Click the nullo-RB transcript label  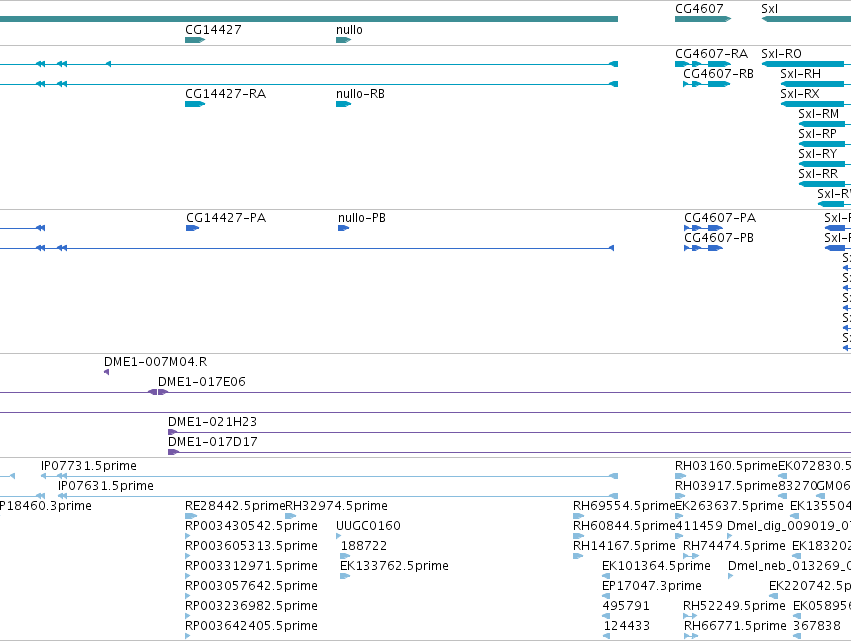pos(360,94)
